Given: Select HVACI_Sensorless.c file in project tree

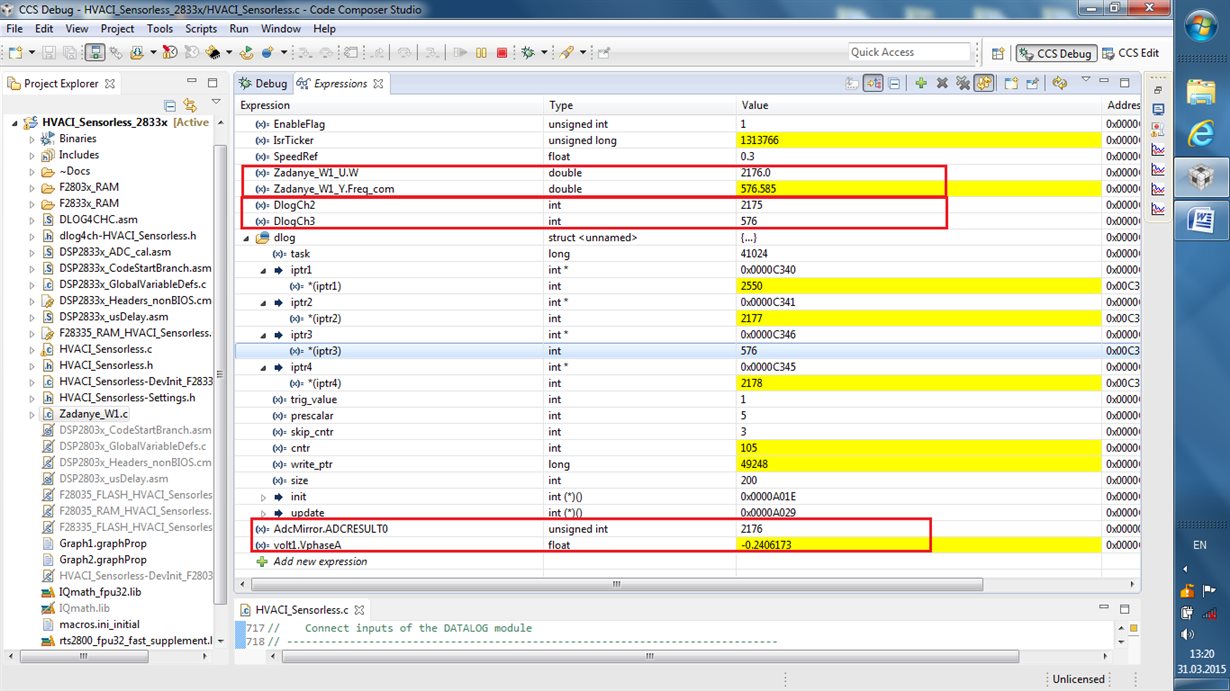Looking at the screenshot, I should (105, 349).
